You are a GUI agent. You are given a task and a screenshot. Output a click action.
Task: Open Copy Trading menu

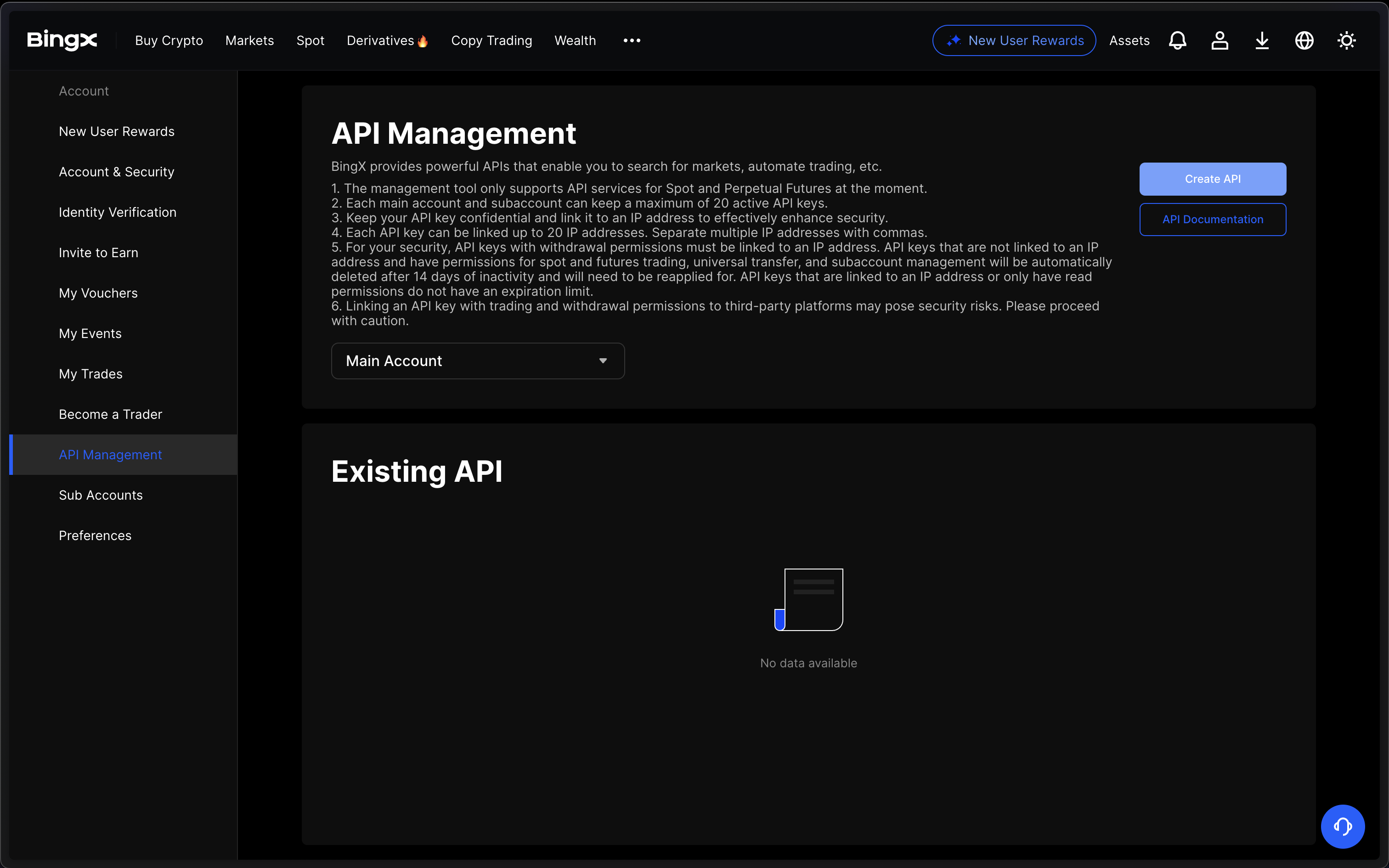(491, 40)
